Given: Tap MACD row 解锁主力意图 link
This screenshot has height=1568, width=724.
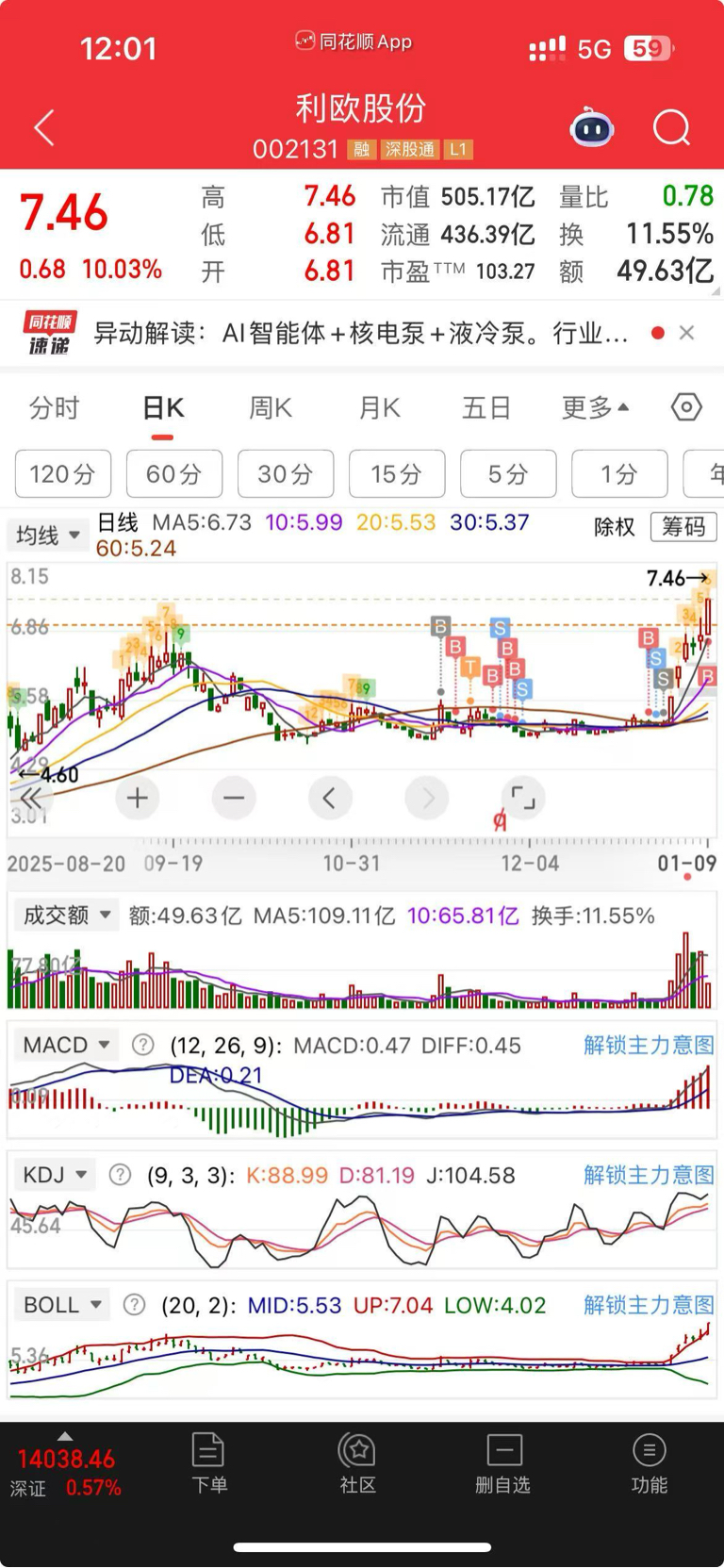Looking at the screenshot, I should (649, 1045).
